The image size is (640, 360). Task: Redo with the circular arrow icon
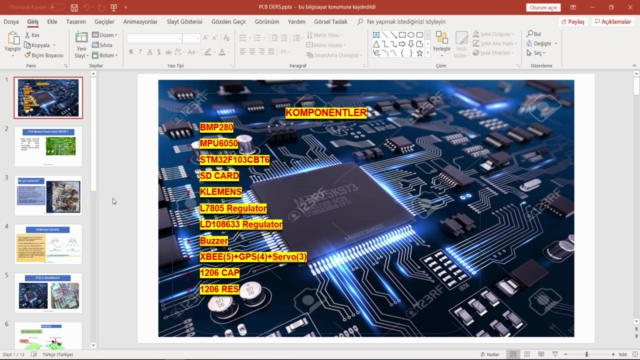click(x=101, y=7)
